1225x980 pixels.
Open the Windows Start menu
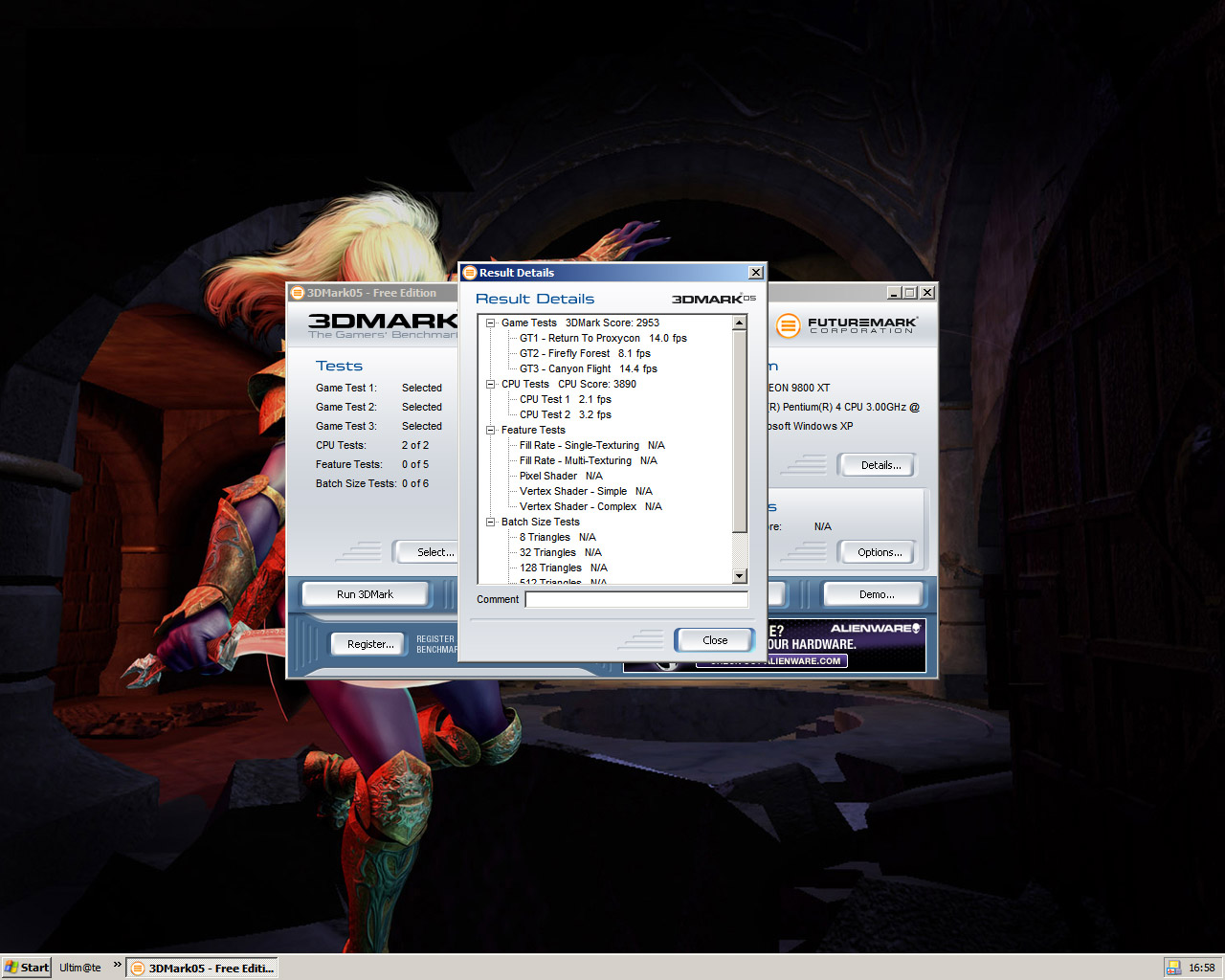click(x=27, y=968)
